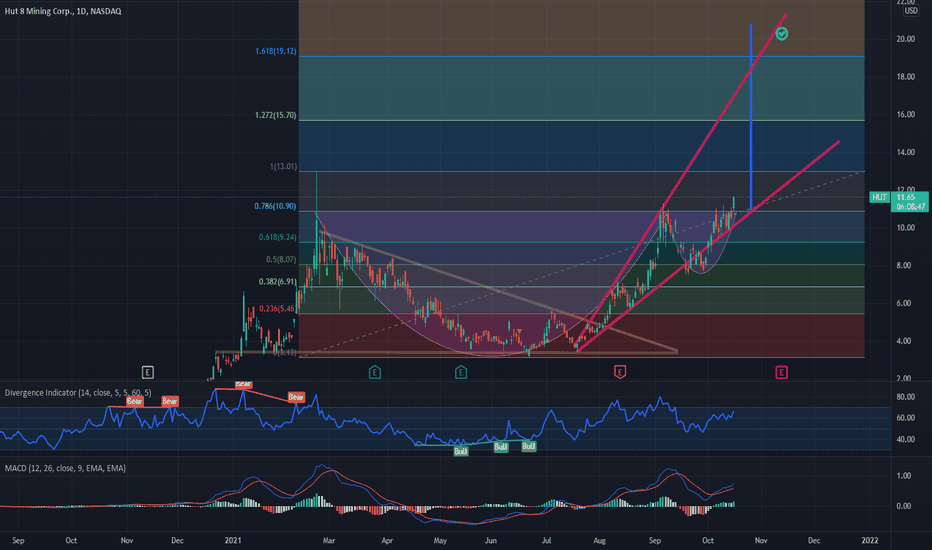This screenshot has width=932, height=550.
Task: Click the 2021 label on time axis
Action: click(233, 540)
